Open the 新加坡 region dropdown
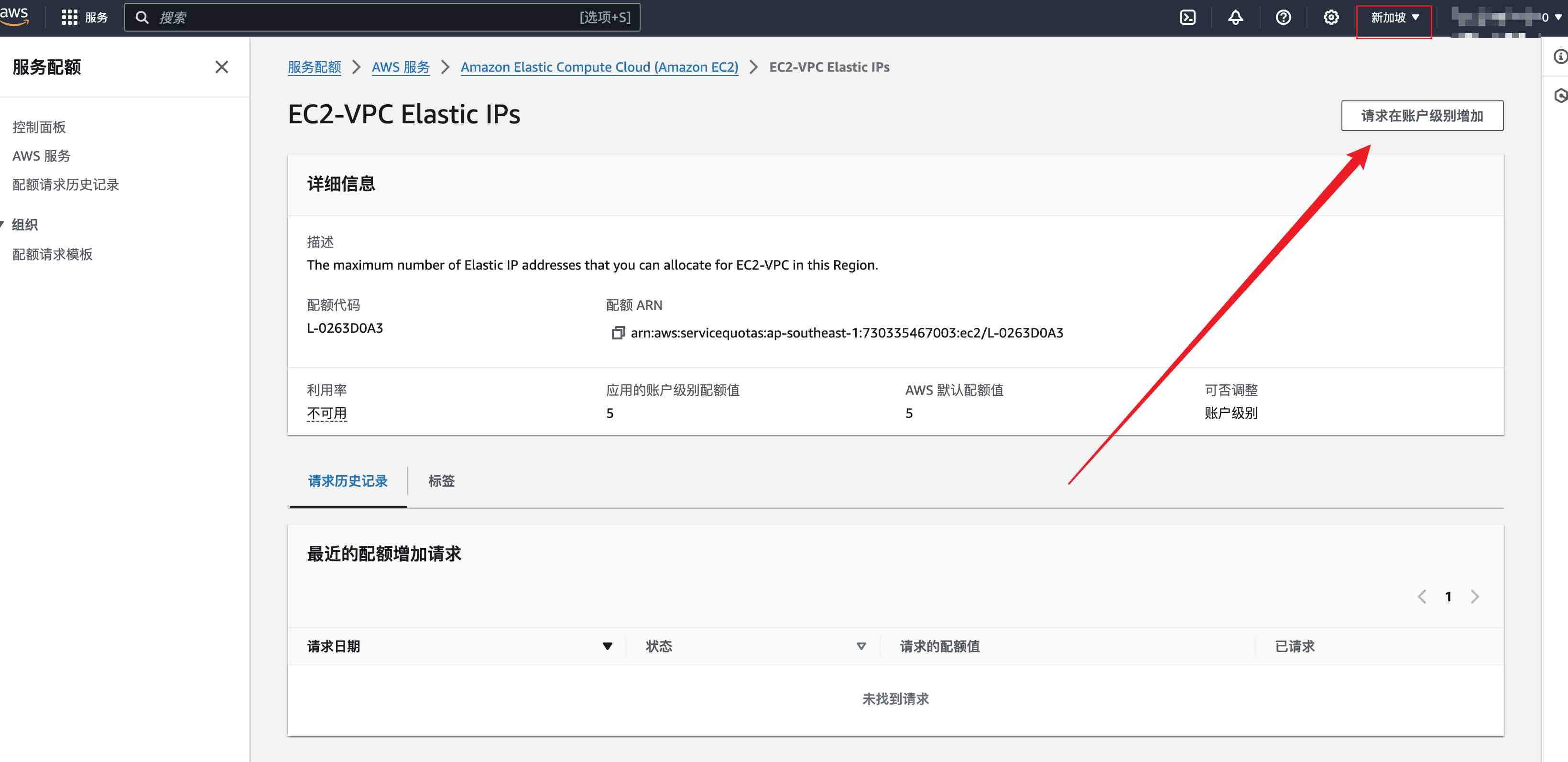 [x=1394, y=18]
